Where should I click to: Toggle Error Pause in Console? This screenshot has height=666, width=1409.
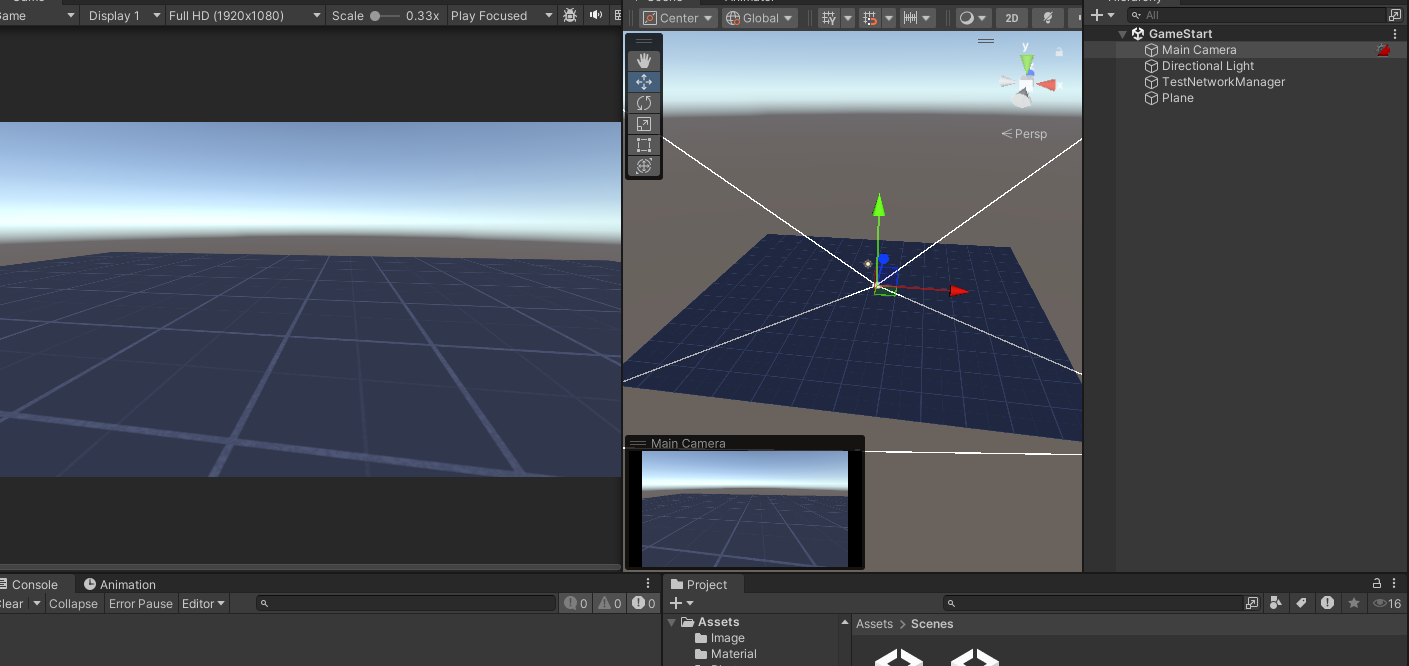coord(141,604)
